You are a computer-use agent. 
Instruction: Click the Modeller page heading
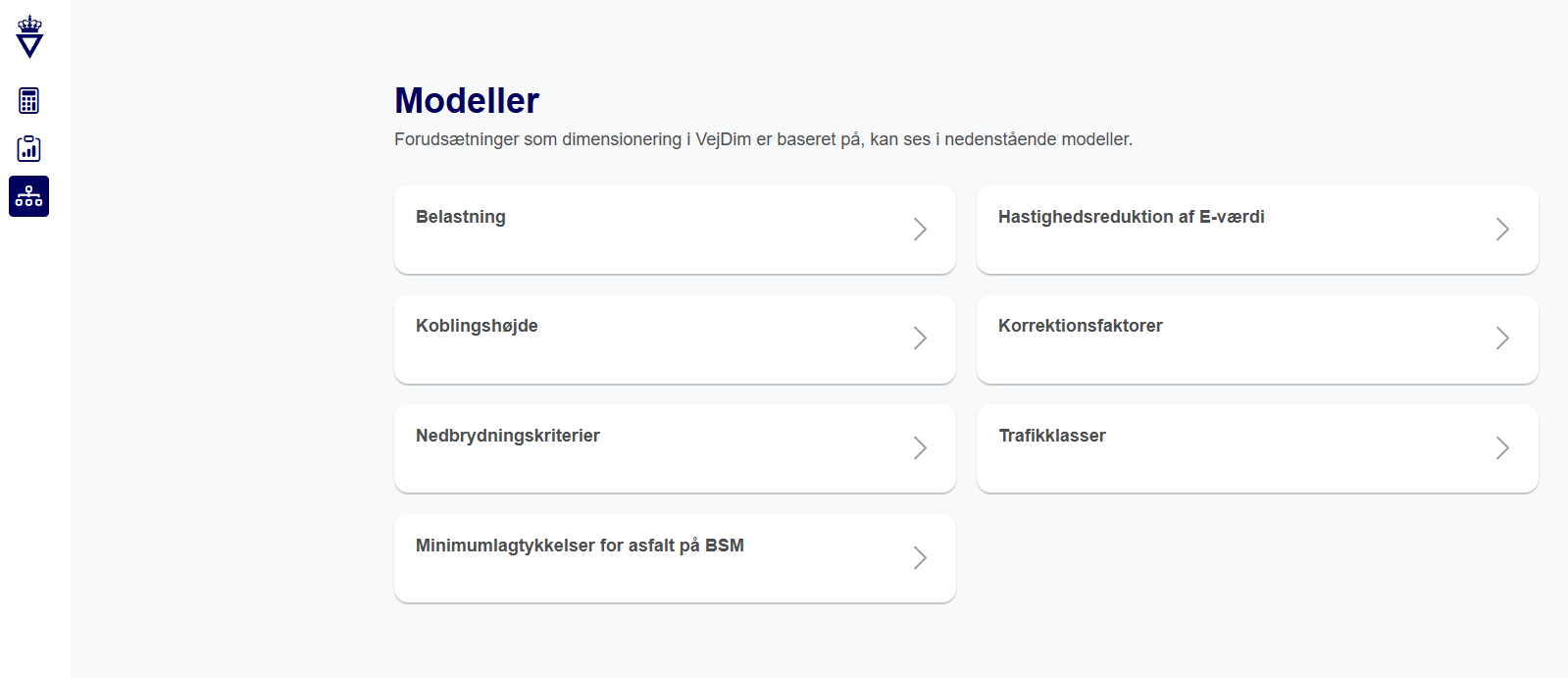467,101
